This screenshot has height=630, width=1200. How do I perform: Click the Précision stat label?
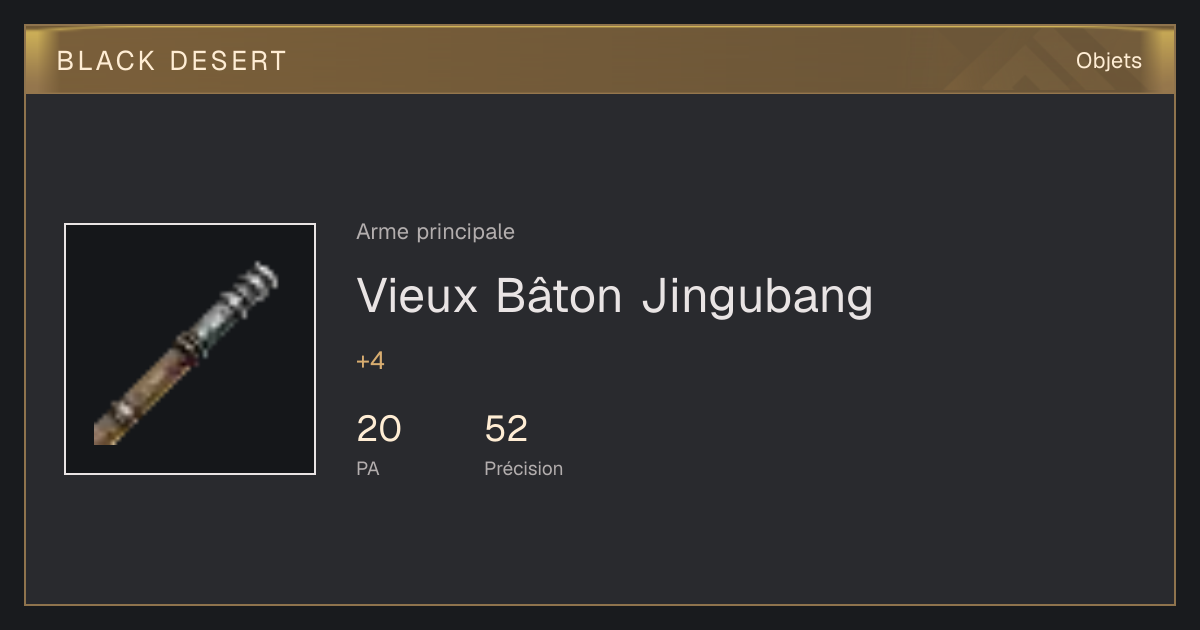[523, 469]
